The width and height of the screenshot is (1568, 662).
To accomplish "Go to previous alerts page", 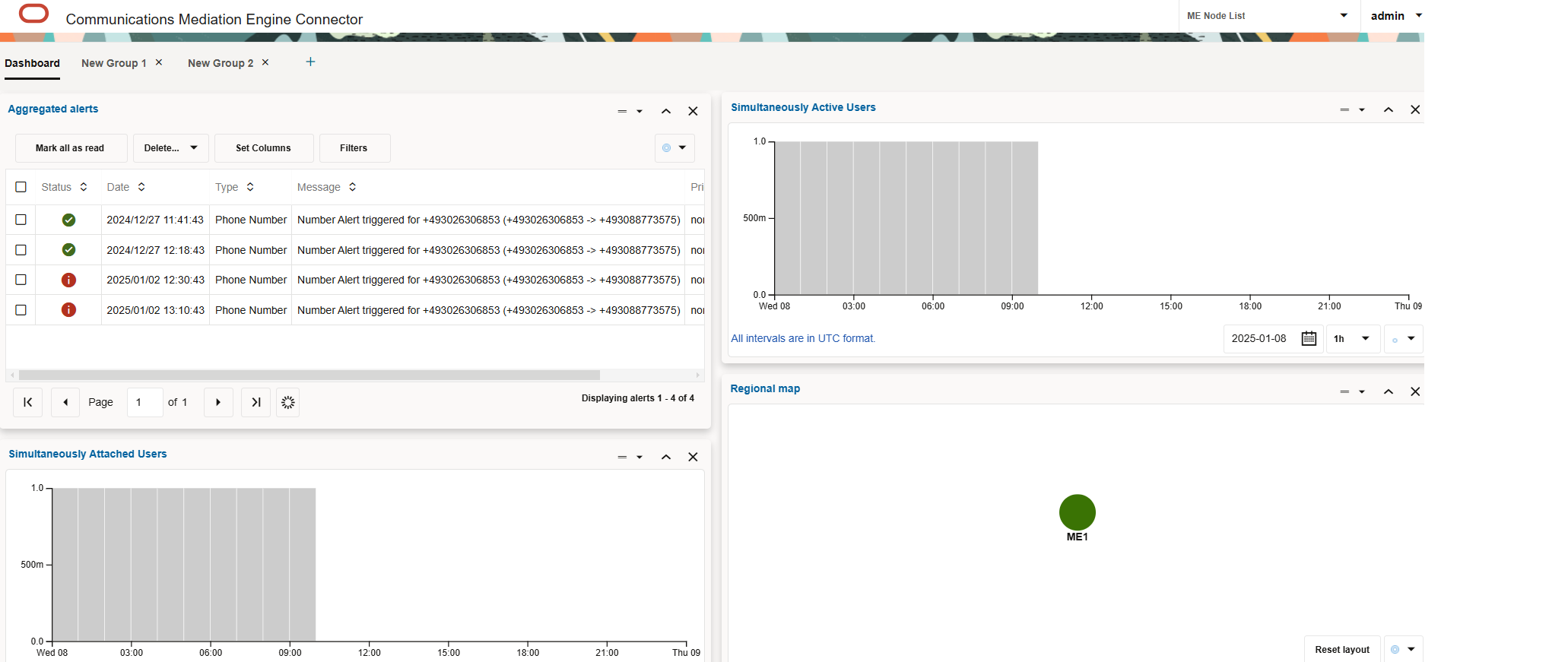I will pos(65,402).
